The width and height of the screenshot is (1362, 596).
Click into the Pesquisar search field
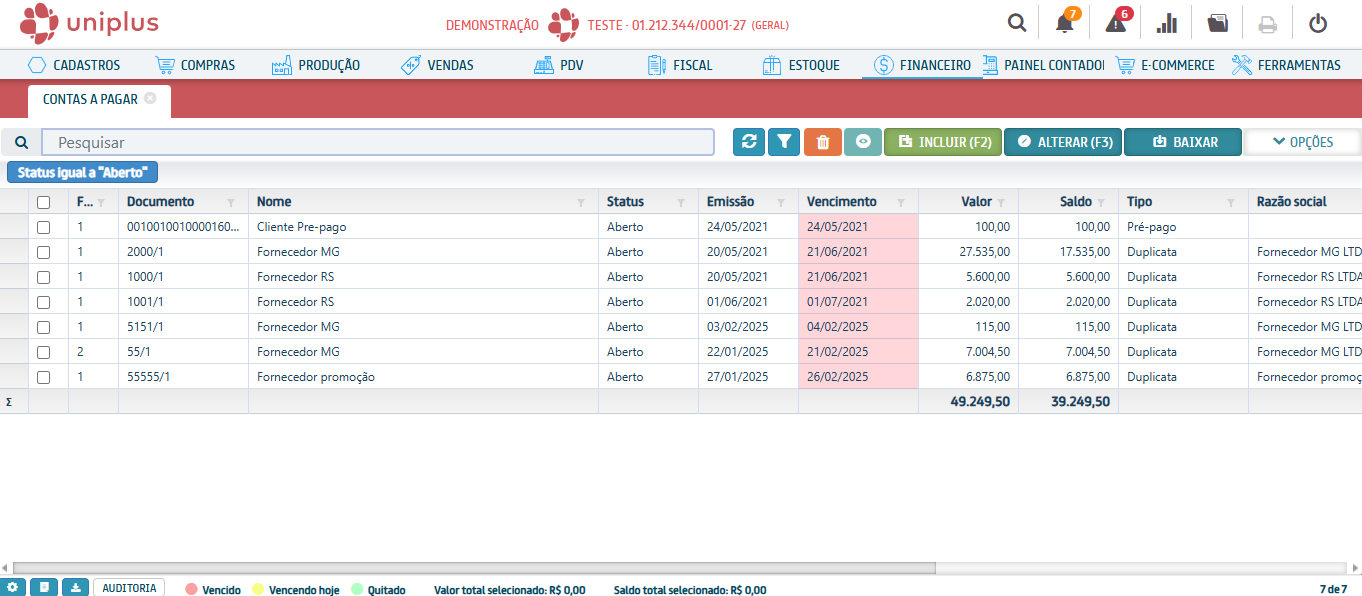tap(378, 142)
